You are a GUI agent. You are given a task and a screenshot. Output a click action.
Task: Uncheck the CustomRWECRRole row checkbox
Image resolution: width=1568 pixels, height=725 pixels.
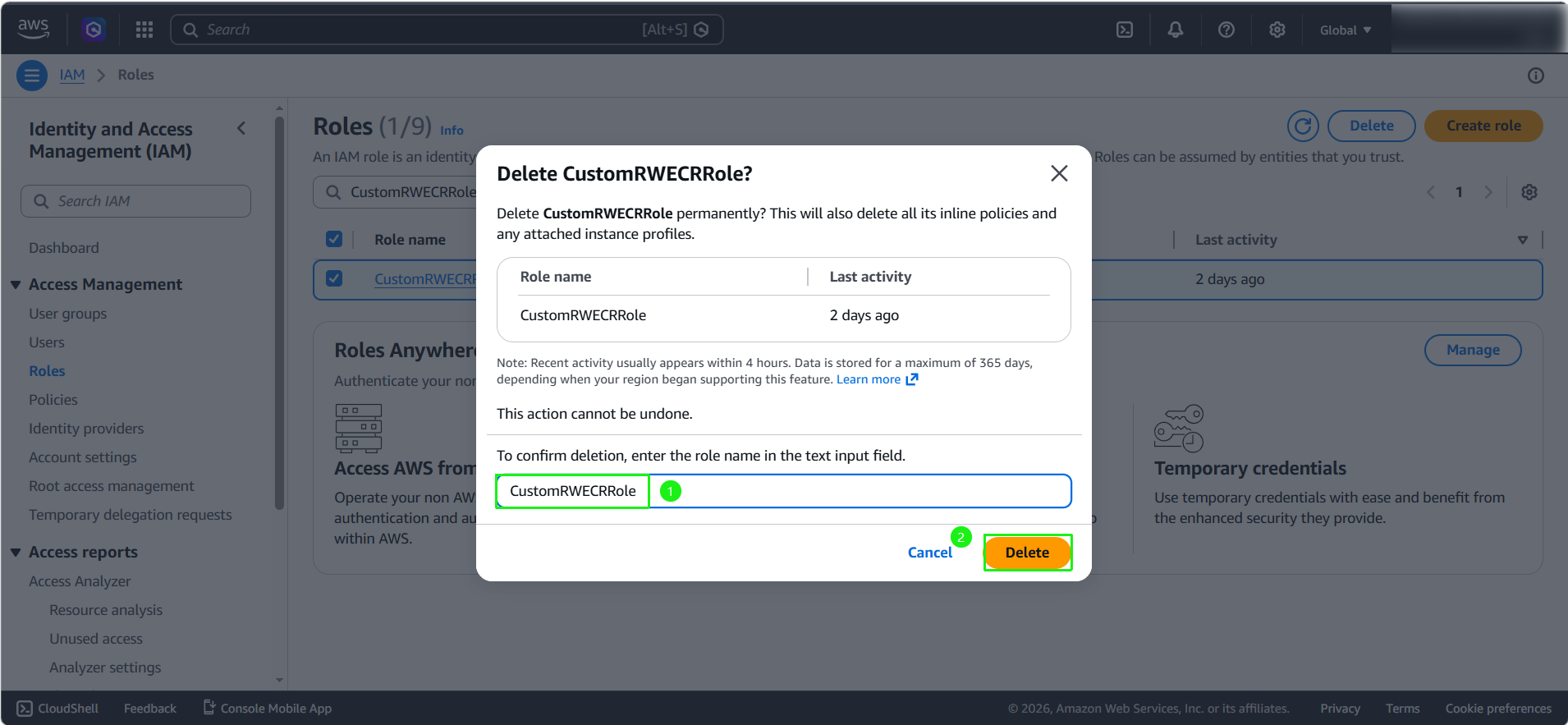click(x=334, y=278)
